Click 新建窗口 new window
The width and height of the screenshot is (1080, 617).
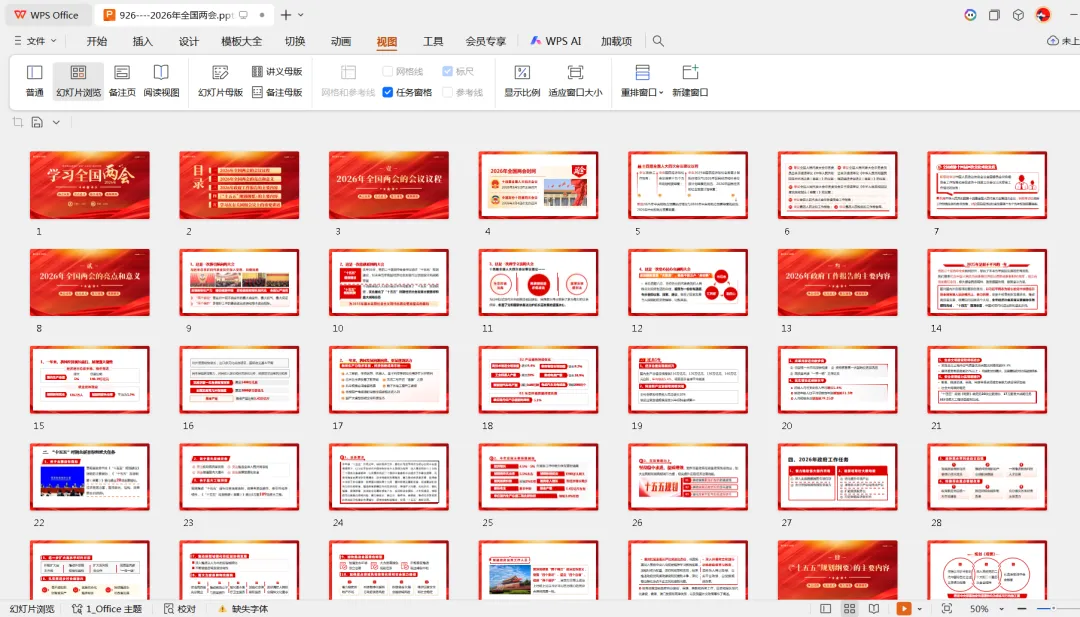coord(690,81)
